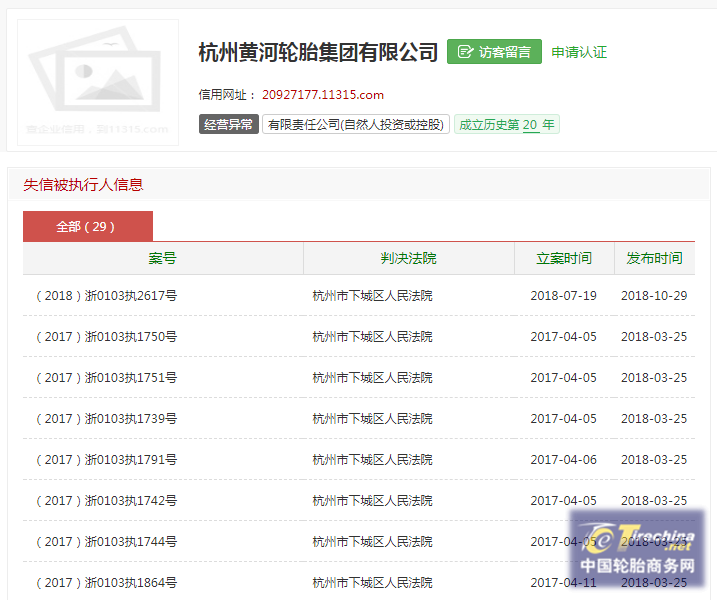Click publish date in the 1742号 row

pyautogui.click(x=654, y=501)
